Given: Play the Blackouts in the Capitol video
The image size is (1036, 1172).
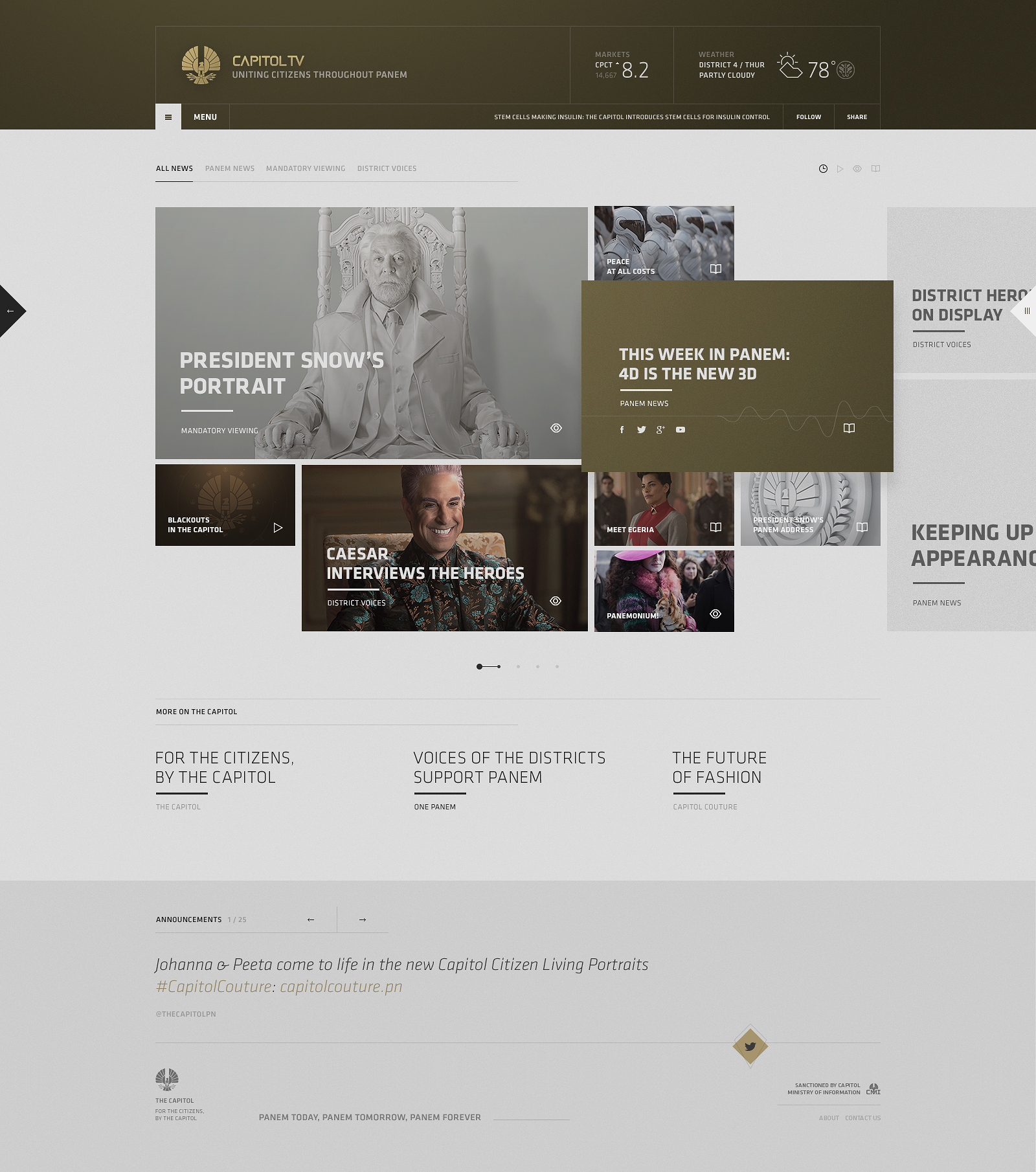Looking at the screenshot, I should pyautogui.click(x=278, y=528).
